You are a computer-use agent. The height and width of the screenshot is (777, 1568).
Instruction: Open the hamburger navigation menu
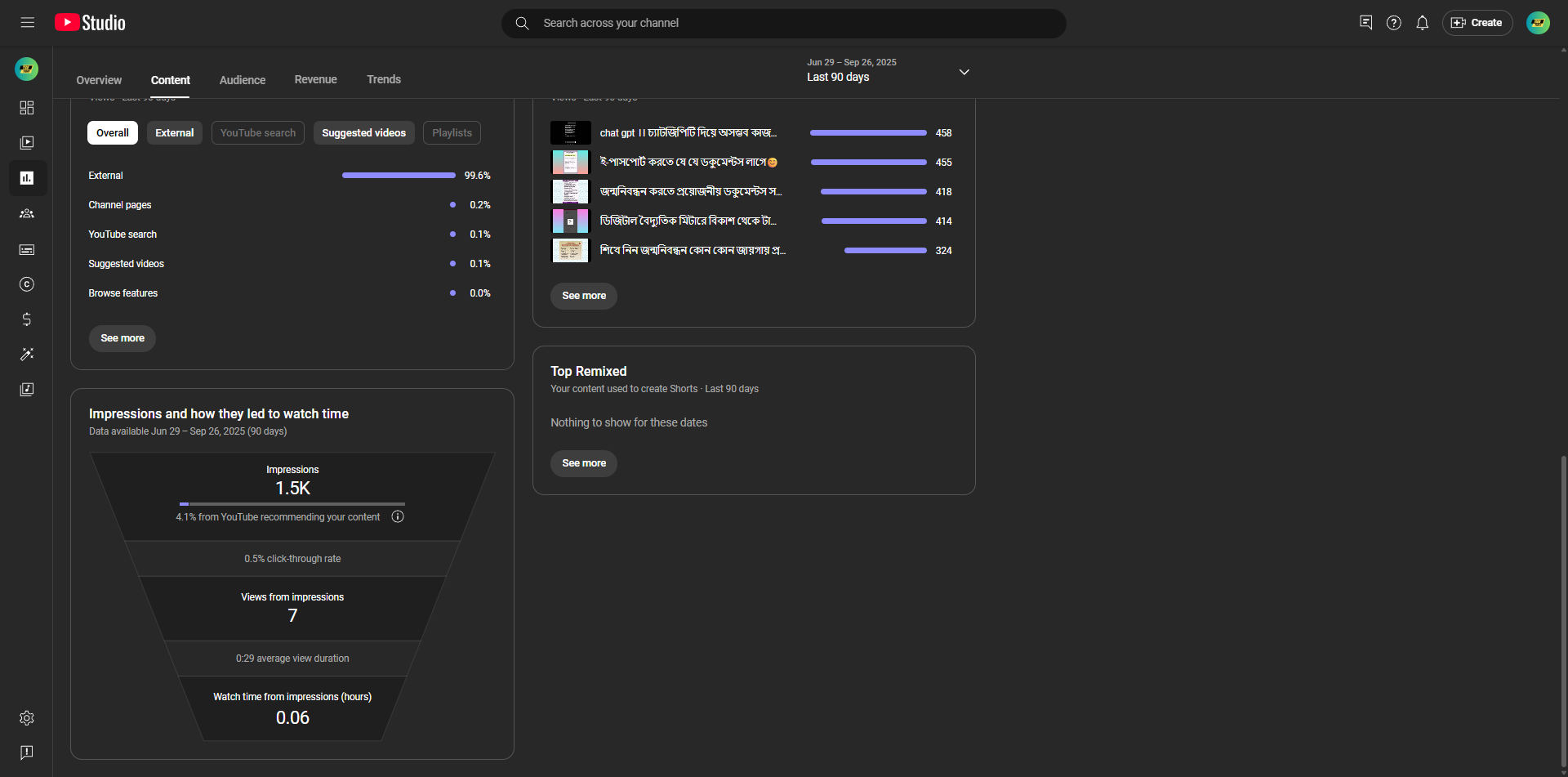[x=27, y=23]
